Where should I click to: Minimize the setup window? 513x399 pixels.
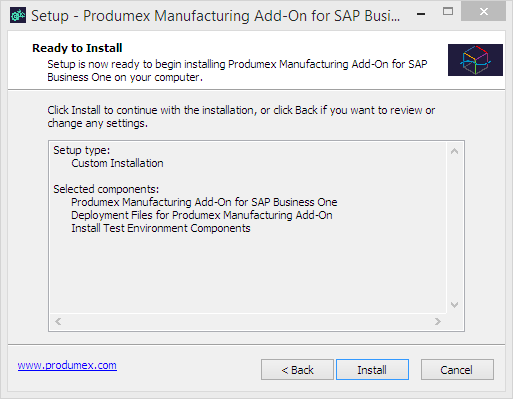coord(421,14)
